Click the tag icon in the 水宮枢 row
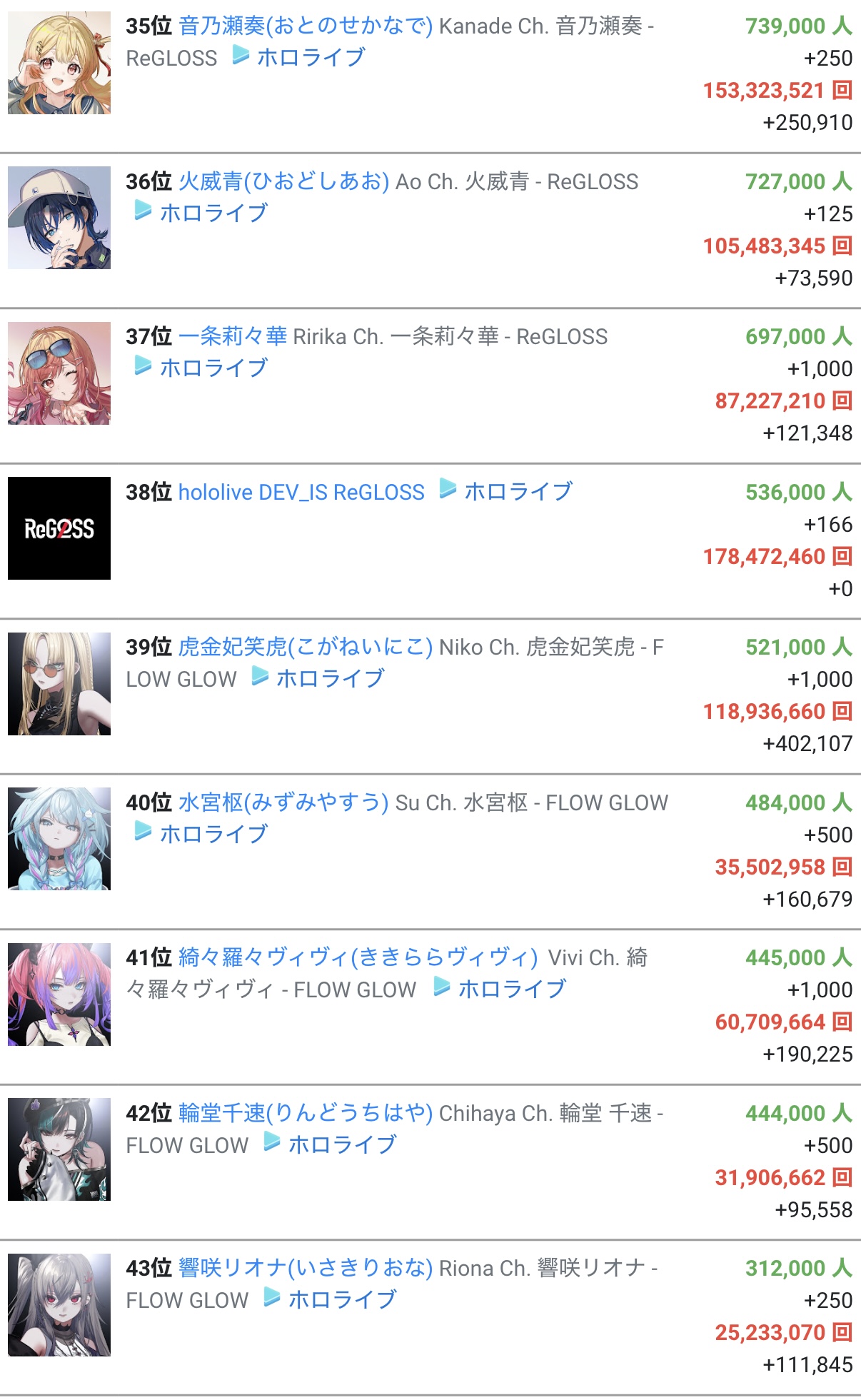861x1400 pixels. click(143, 832)
